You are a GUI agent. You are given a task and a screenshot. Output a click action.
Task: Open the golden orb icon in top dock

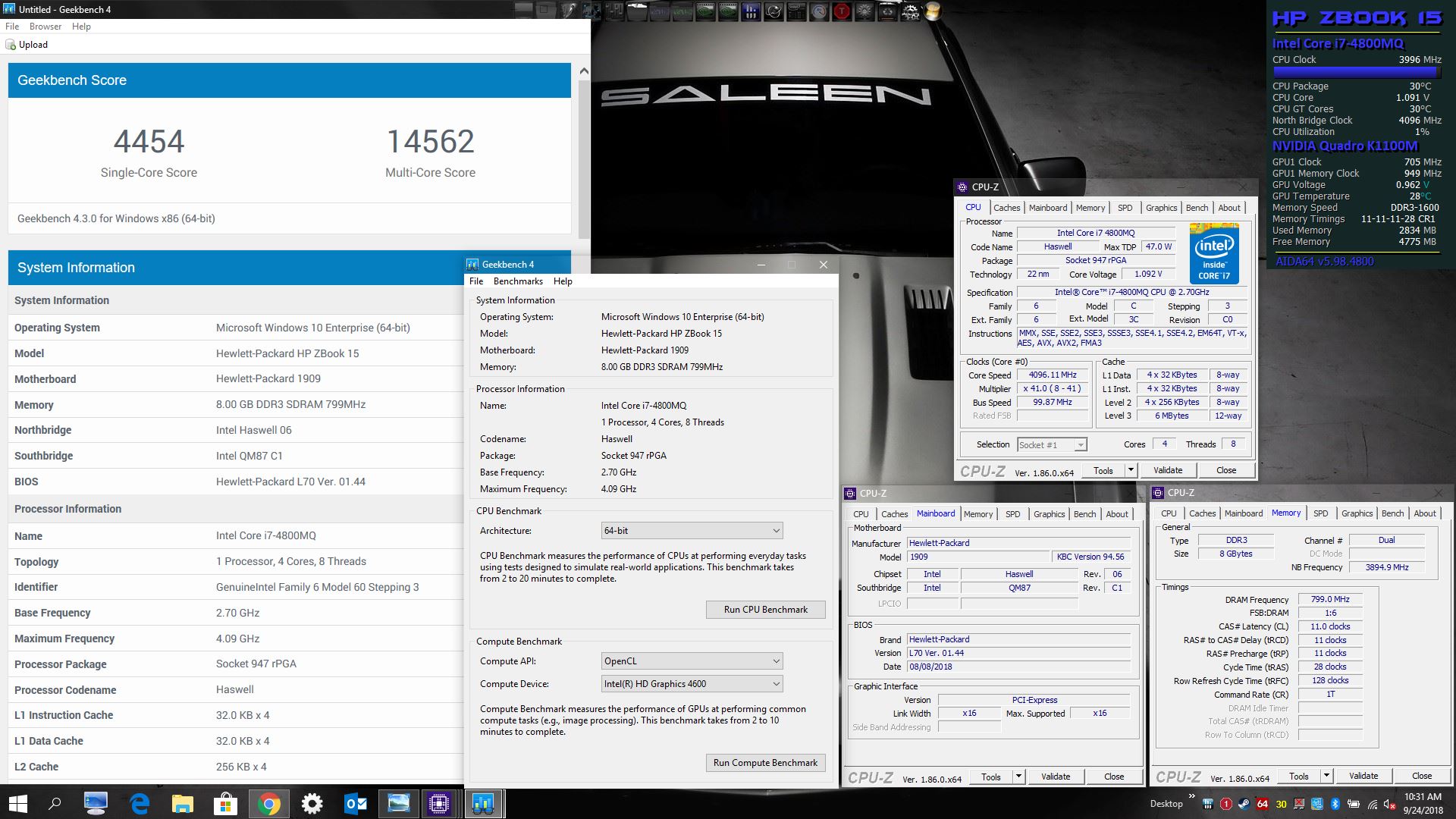point(933,11)
